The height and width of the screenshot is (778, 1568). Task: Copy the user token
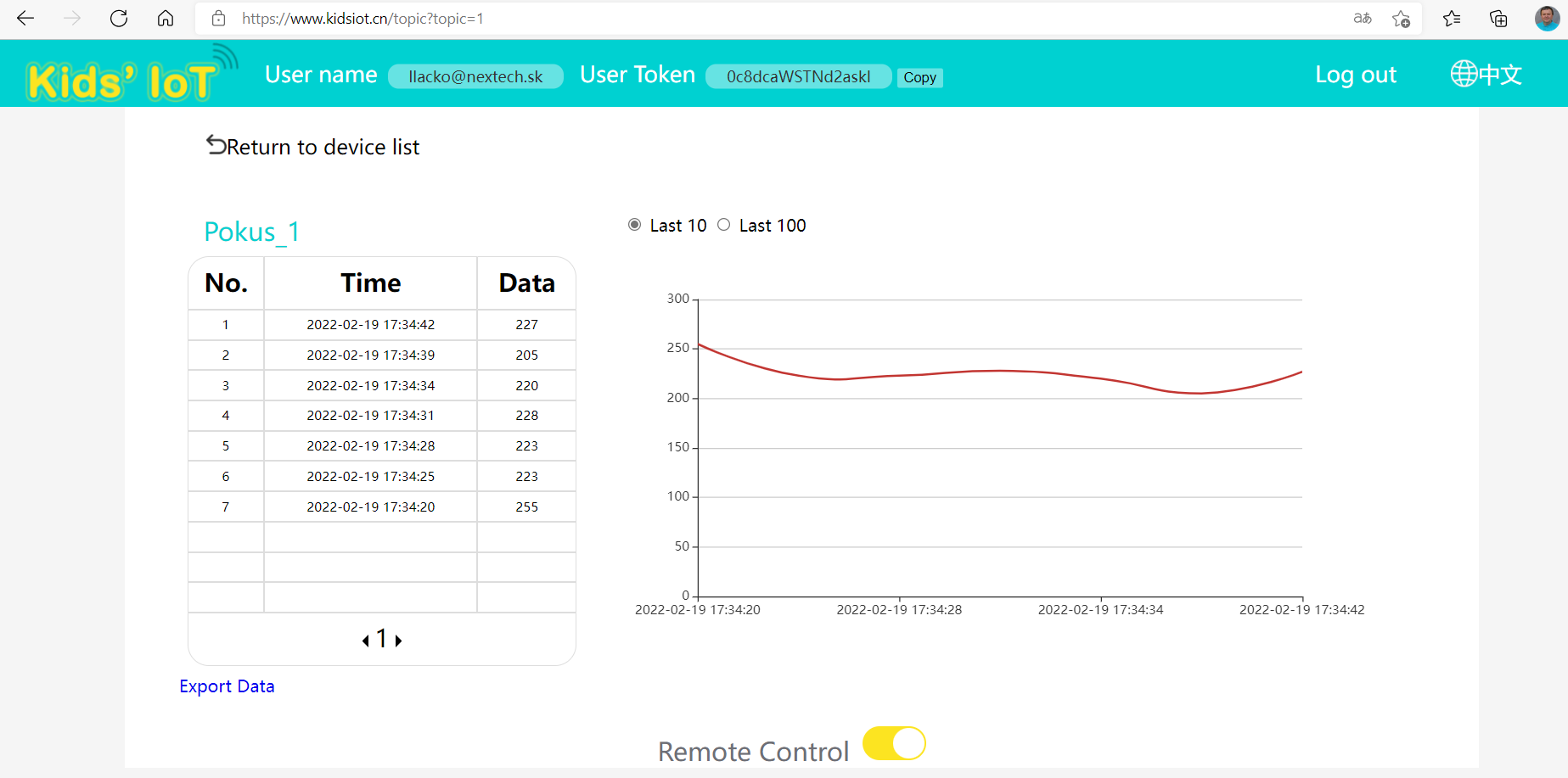[919, 77]
